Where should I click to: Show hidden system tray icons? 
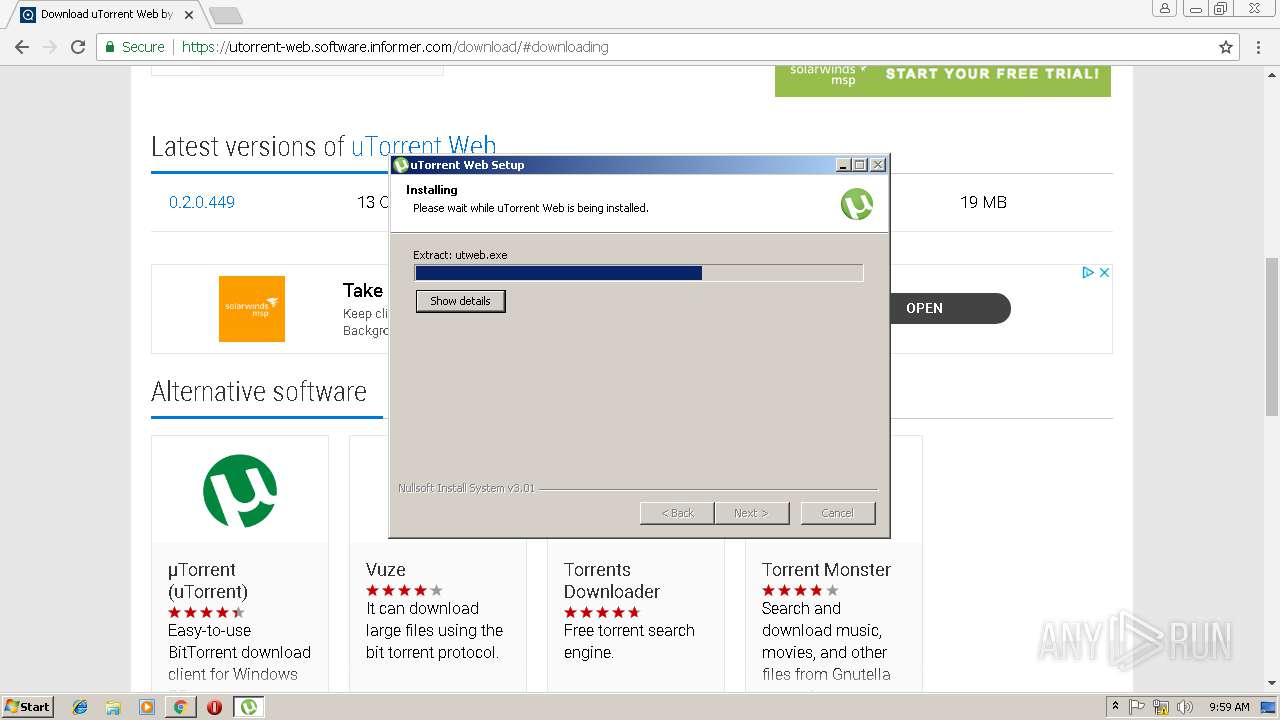click(1116, 706)
